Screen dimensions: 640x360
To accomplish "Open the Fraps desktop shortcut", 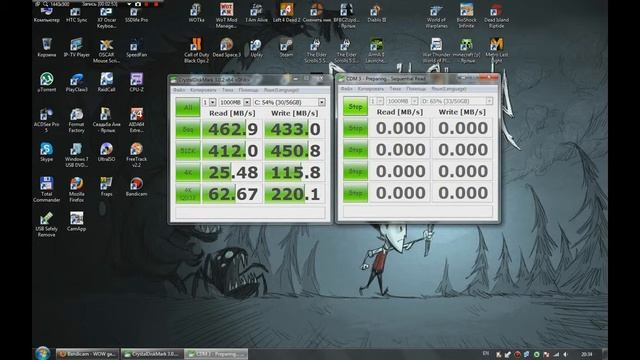I will pyautogui.click(x=106, y=187).
